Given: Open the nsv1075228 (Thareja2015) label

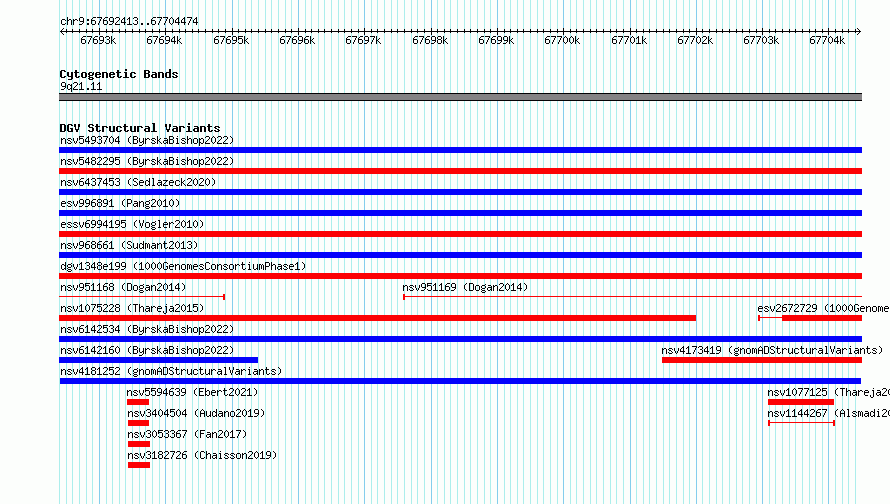Looking at the screenshot, I should click(132, 308).
